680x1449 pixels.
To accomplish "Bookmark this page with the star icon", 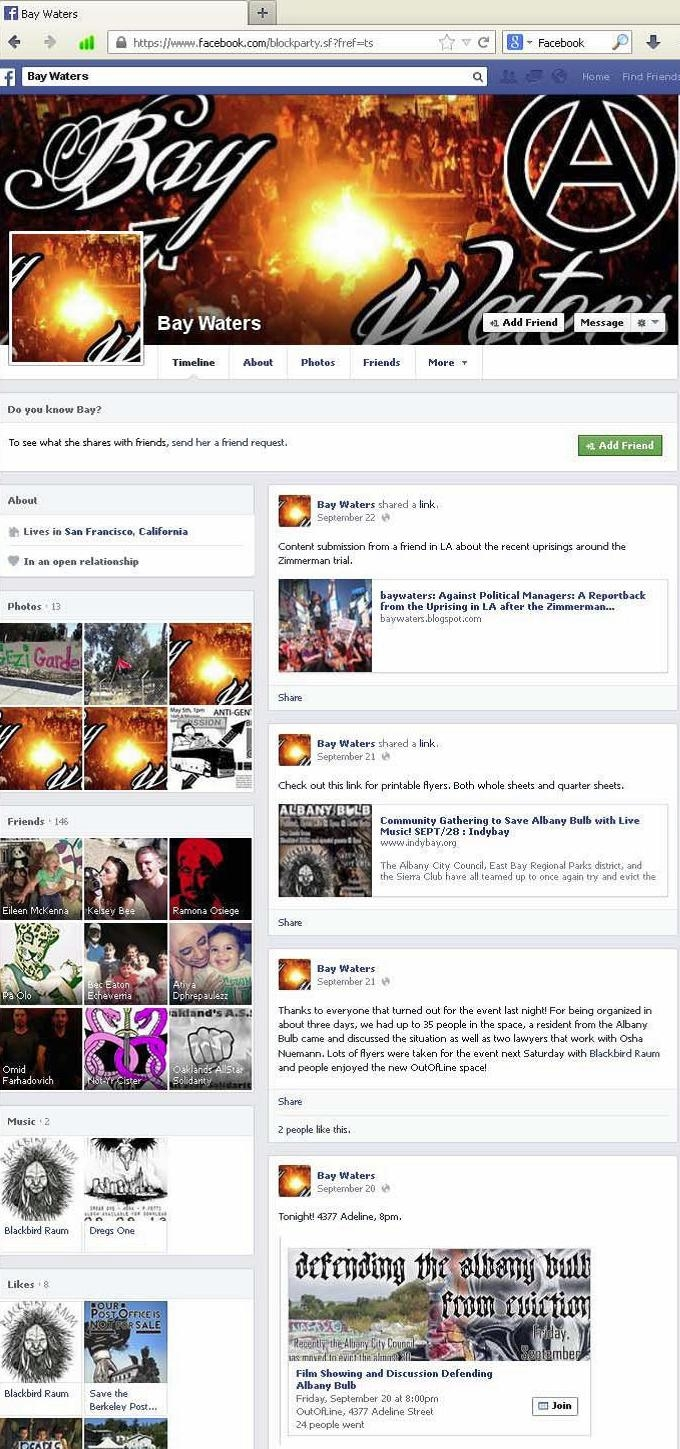I will tap(447, 42).
